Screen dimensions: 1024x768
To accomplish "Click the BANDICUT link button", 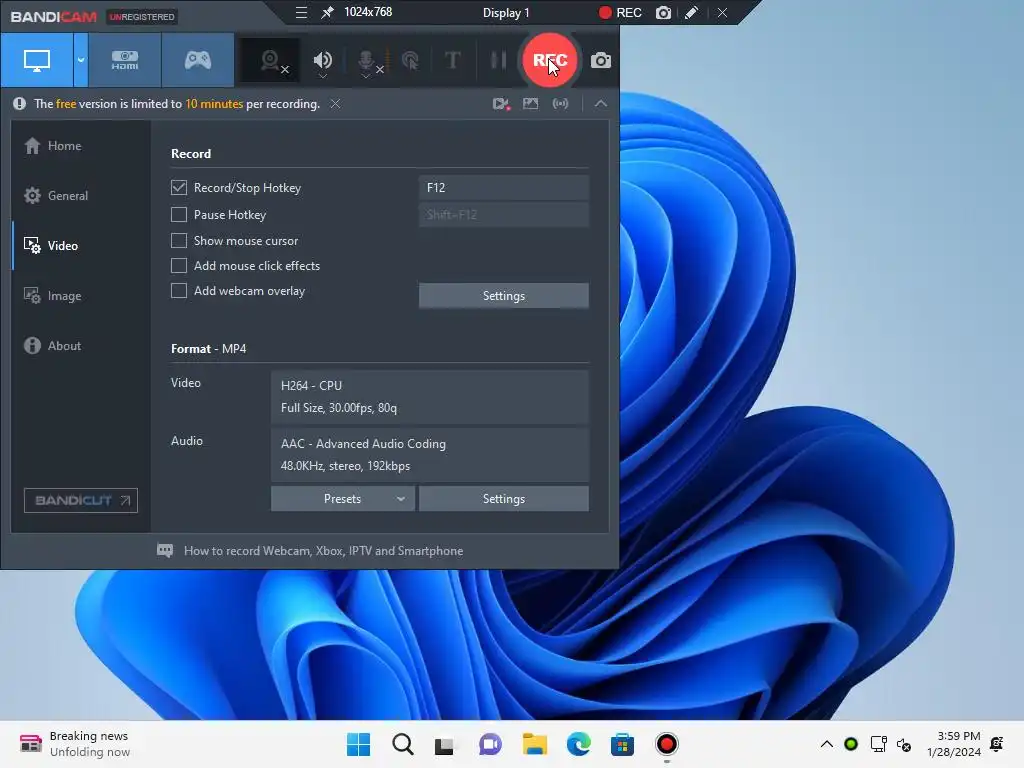I will [81, 500].
